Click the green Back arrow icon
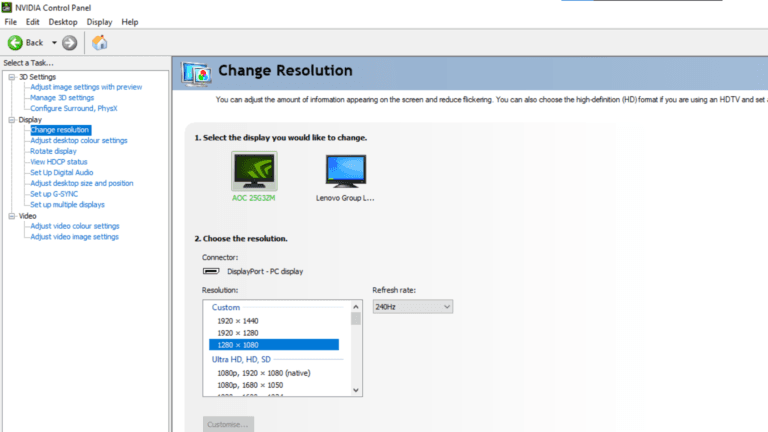The height and width of the screenshot is (432, 768). tap(15, 43)
